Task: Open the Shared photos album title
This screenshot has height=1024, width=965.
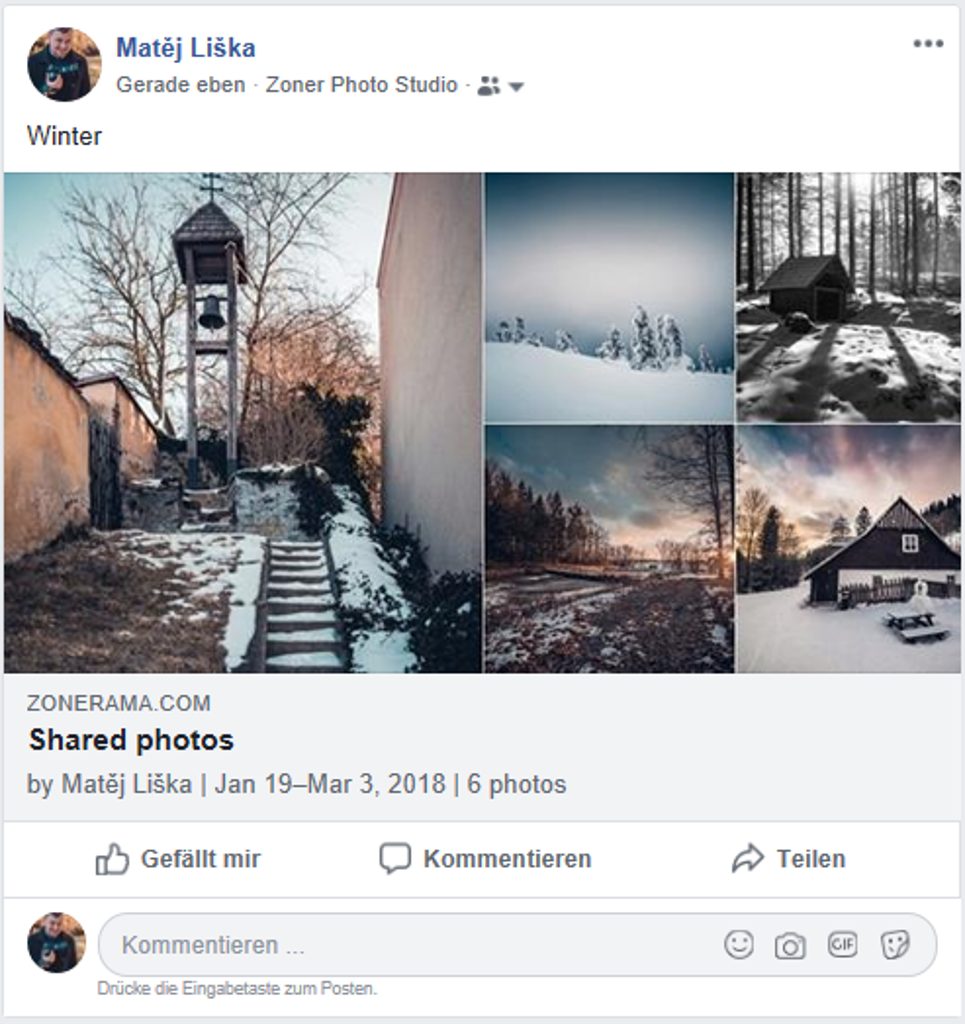Action: (x=131, y=740)
